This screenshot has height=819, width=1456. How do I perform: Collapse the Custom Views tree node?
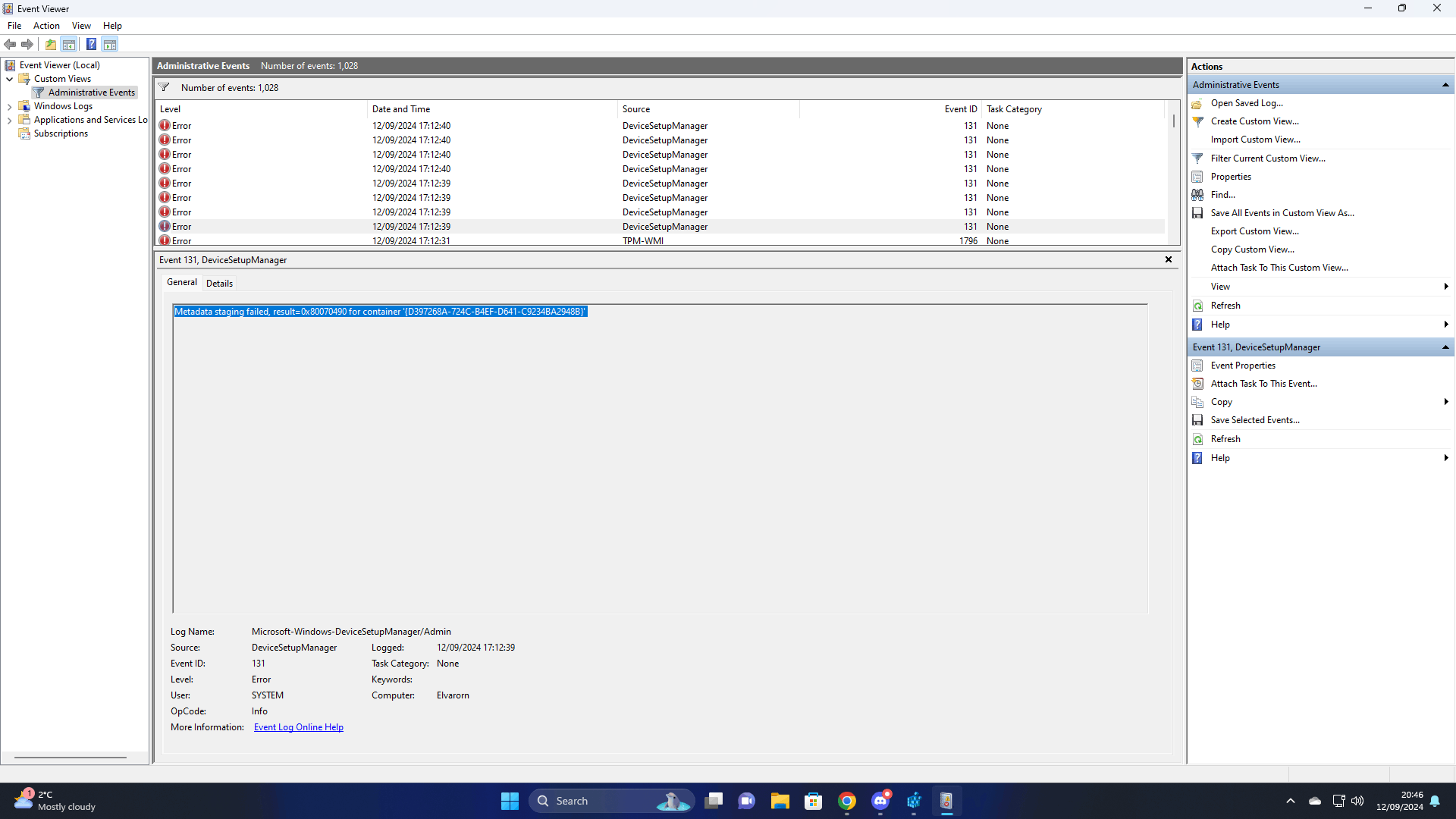(x=9, y=79)
